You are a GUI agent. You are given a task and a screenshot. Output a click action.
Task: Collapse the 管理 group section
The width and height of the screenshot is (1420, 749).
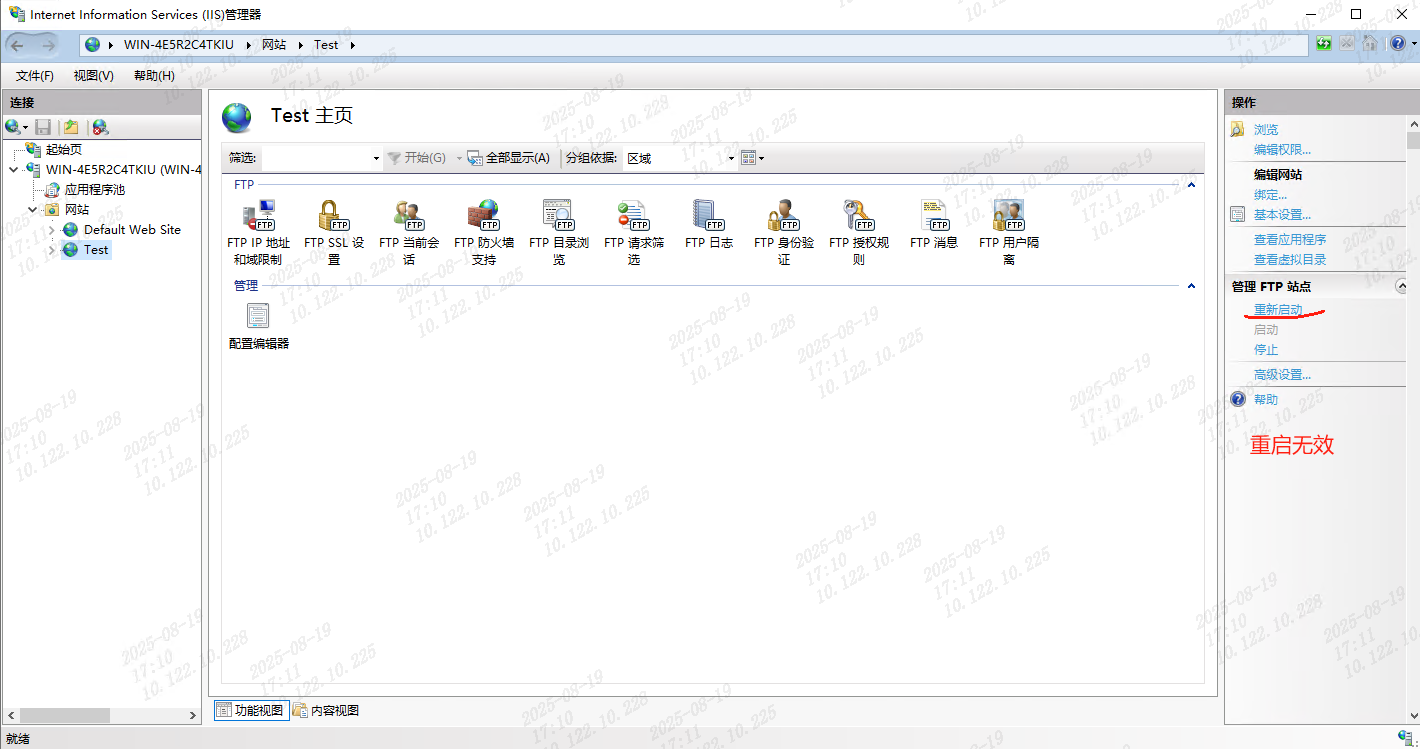click(1190, 286)
